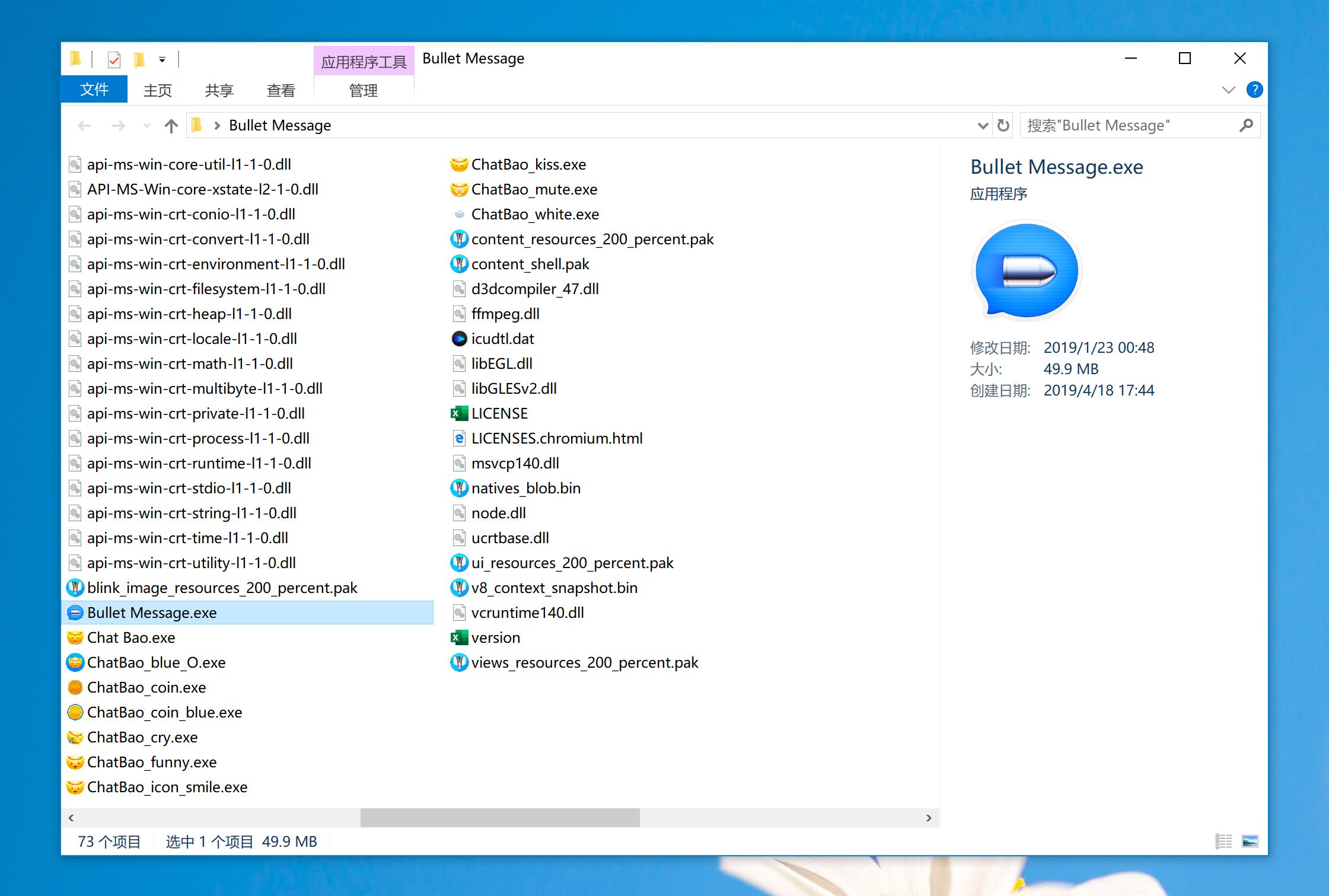Screen dimensions: 1329x896
Task: Select the Bullet Message.exe file icon
Action: pos(75,613)
